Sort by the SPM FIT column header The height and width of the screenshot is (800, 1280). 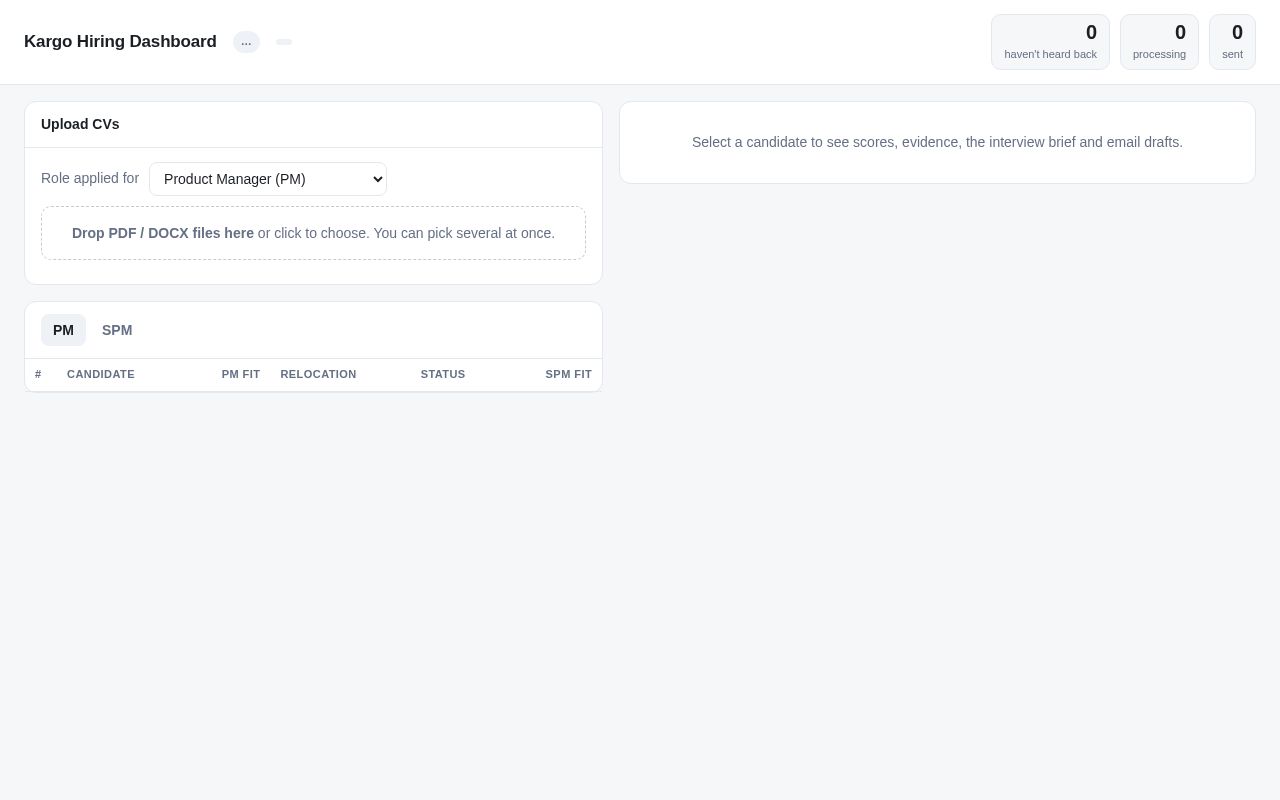pos(568,374)
